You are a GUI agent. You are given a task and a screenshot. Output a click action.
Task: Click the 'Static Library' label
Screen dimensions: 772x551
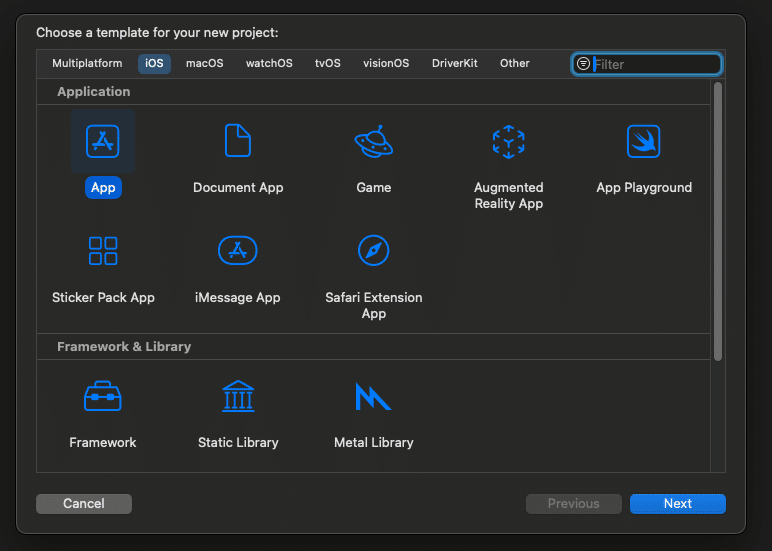[238, 442]
